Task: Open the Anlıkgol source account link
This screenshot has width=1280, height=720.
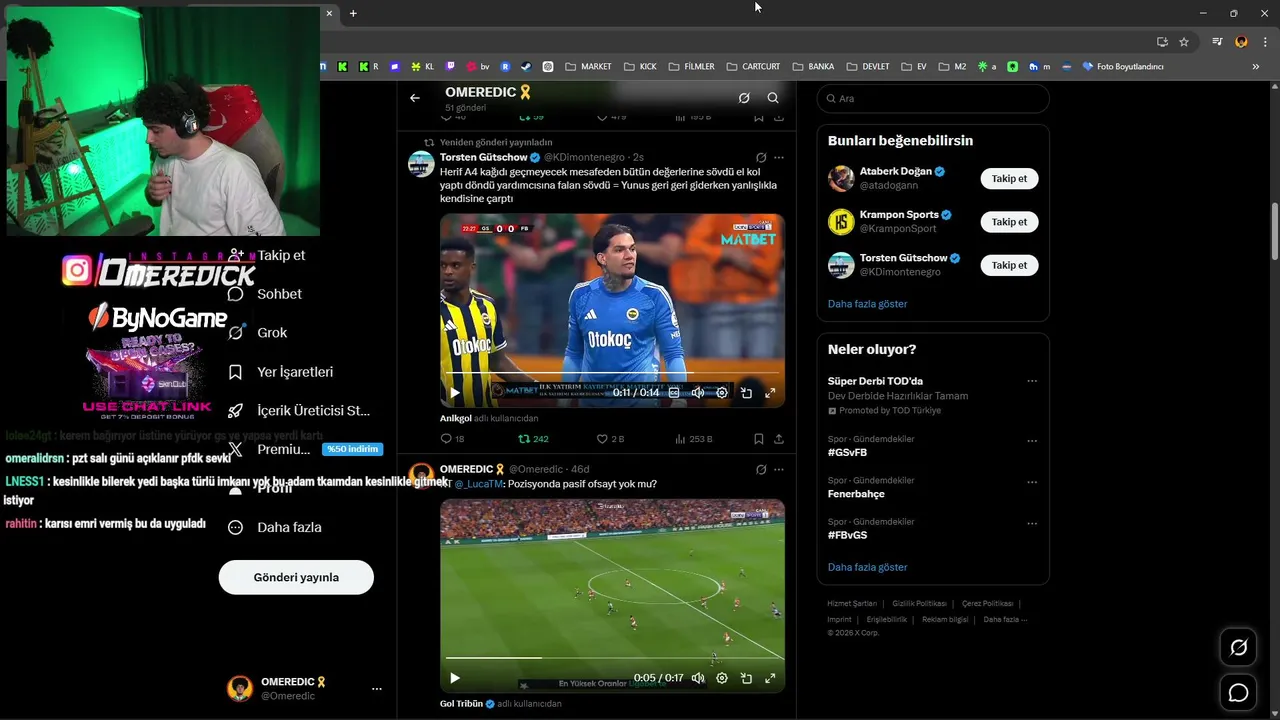Action: click(x=455, y=418)
